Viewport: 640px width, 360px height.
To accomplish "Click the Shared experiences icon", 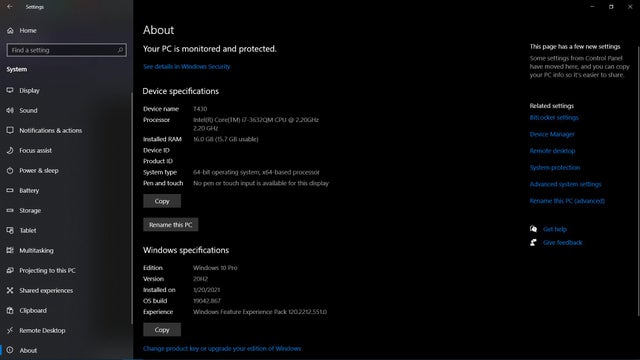I will click(10, 290).
